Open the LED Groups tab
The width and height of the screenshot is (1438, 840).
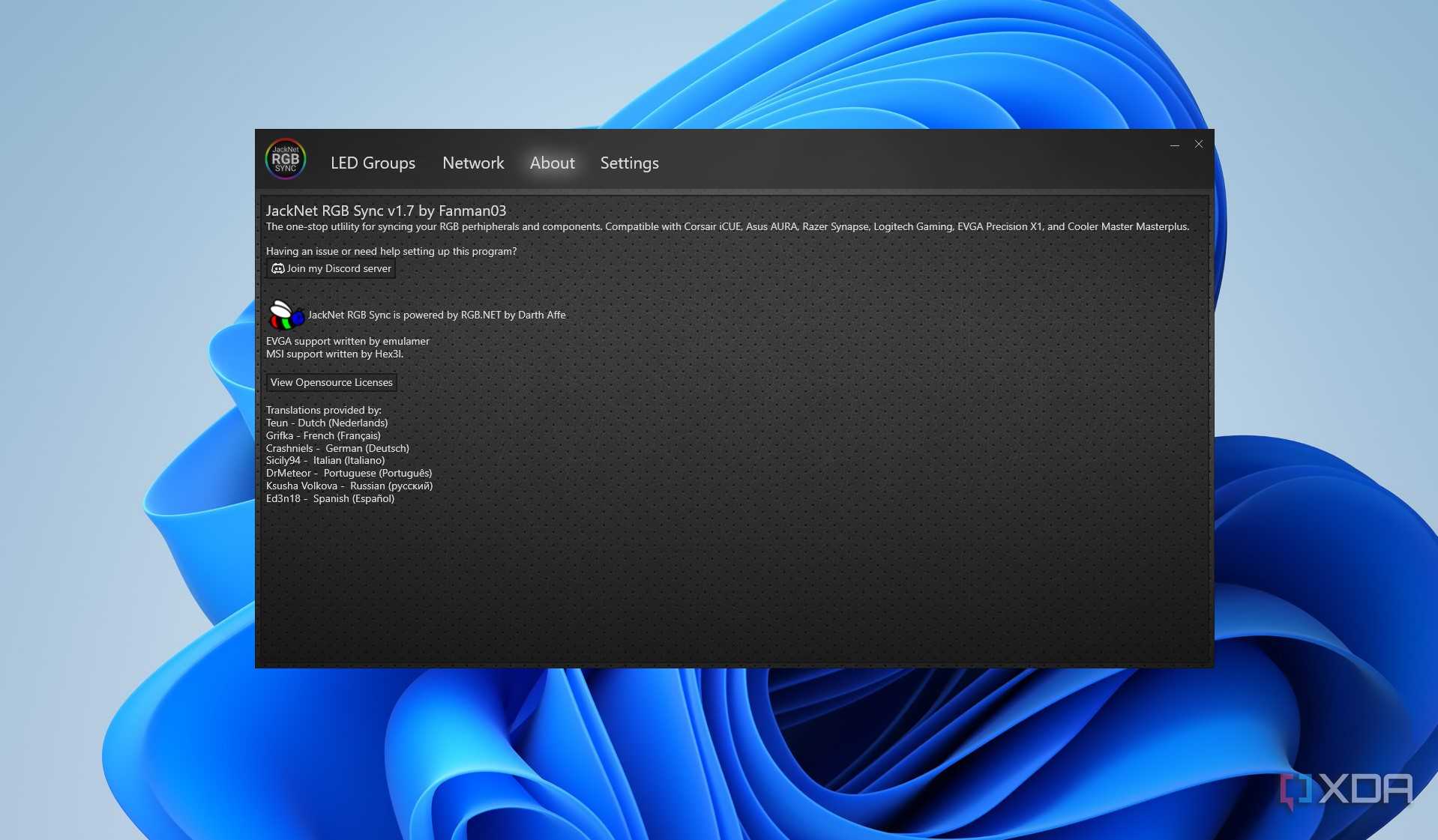click(x=373, y=163)
